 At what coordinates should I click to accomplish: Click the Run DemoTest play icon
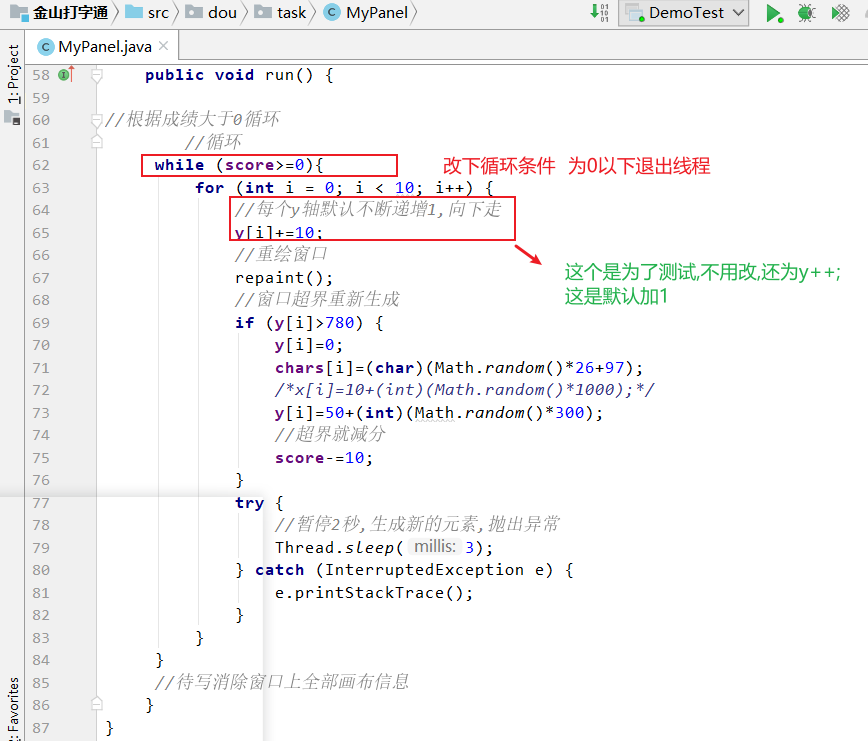(x=774, y=13)
